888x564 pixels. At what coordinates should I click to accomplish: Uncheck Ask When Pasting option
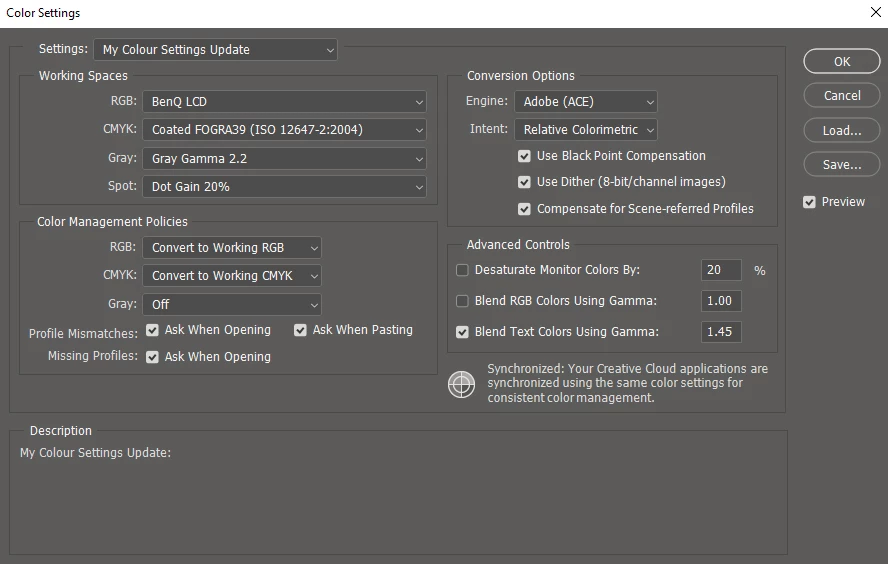click(x=300, y=330)
